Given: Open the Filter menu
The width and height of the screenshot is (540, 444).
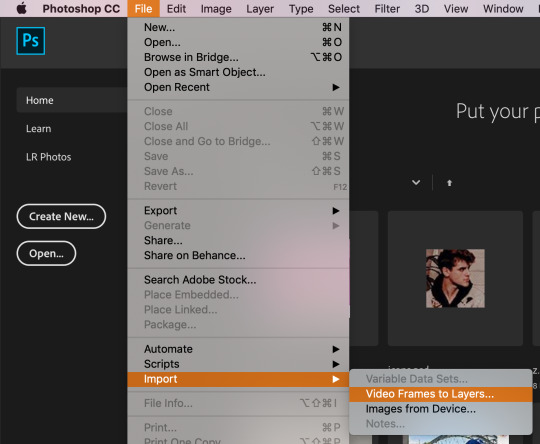Looking at the screenshot, I should pos(387,9).
